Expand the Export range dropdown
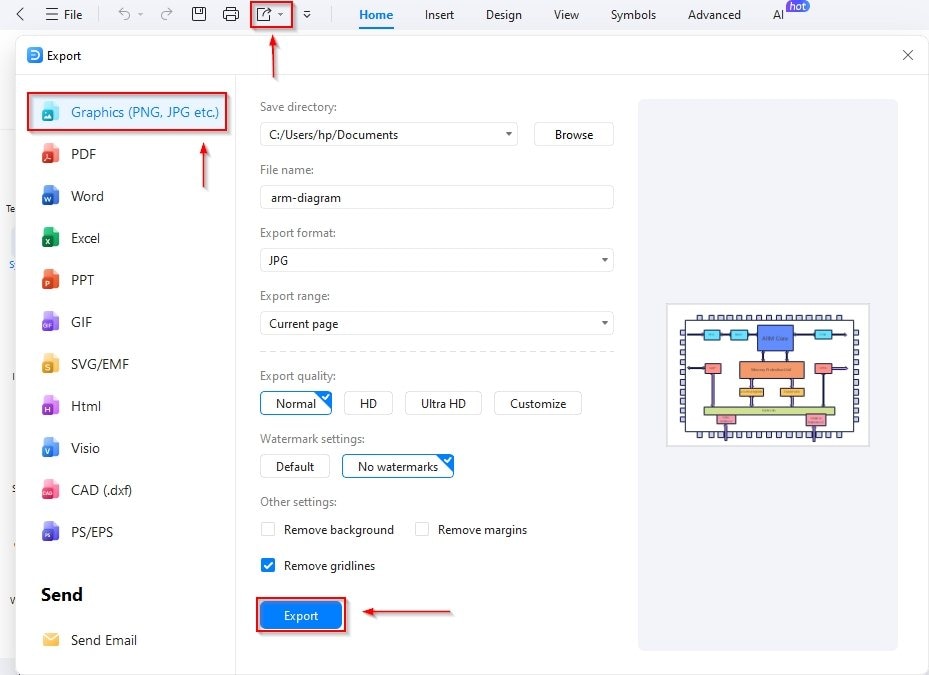 tap(604, 323)
